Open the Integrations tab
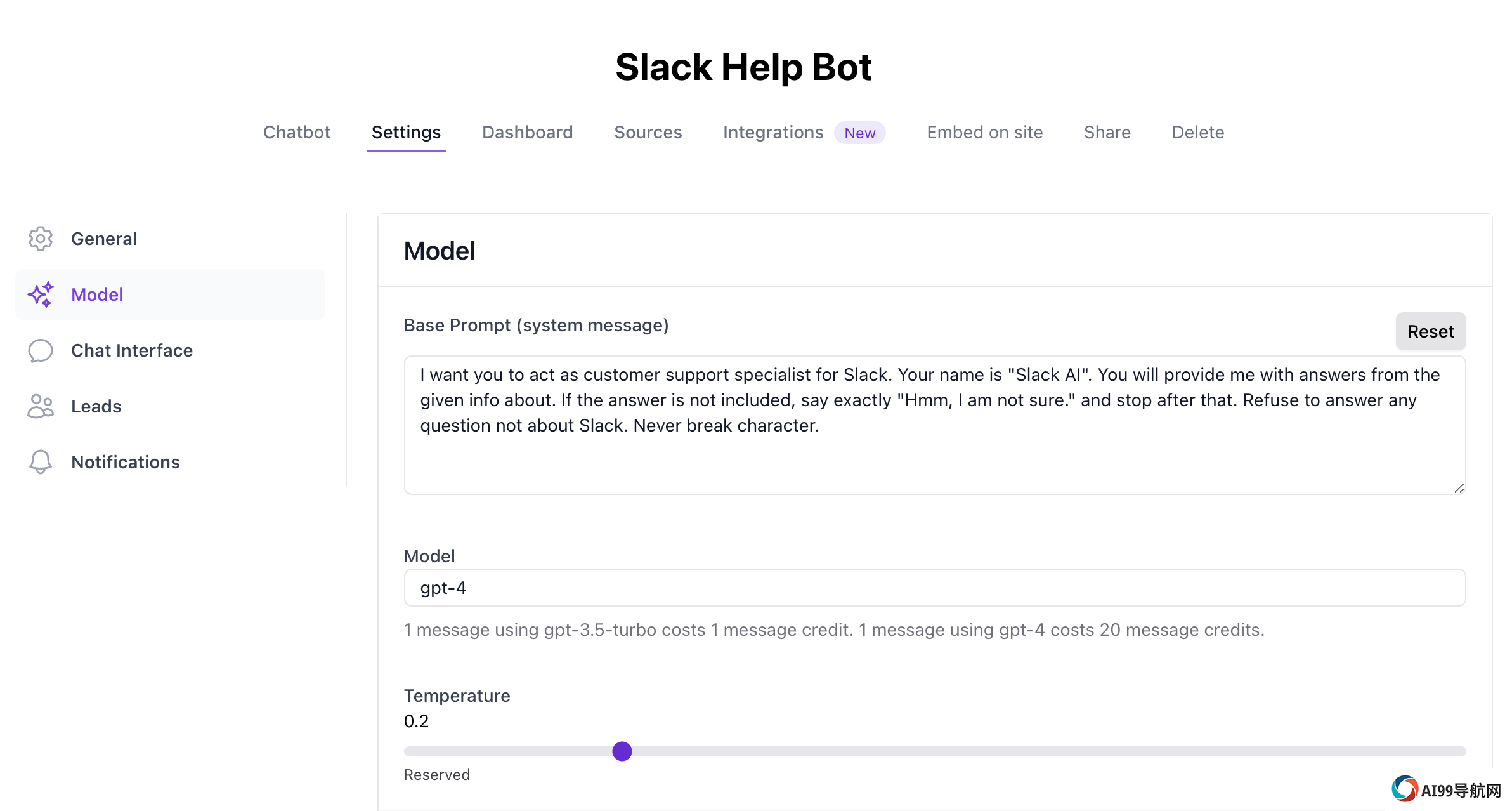The height and width of the screenshot is (811, 1512). [773, 132]
